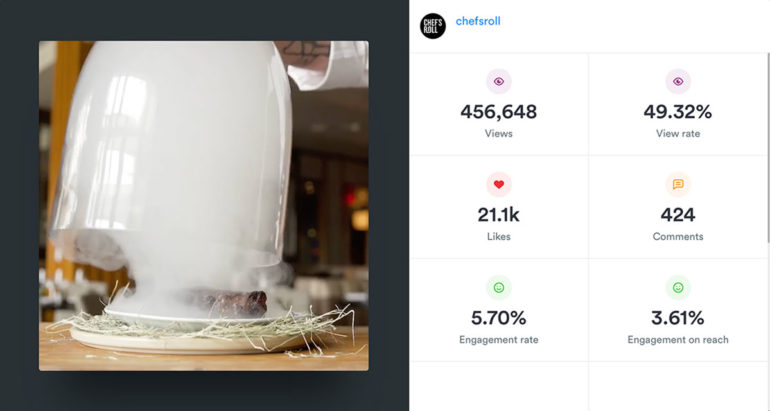The image size is (770, 411).
Task: Select the 3.61% engagement on reach value
Action: [678, 318]
